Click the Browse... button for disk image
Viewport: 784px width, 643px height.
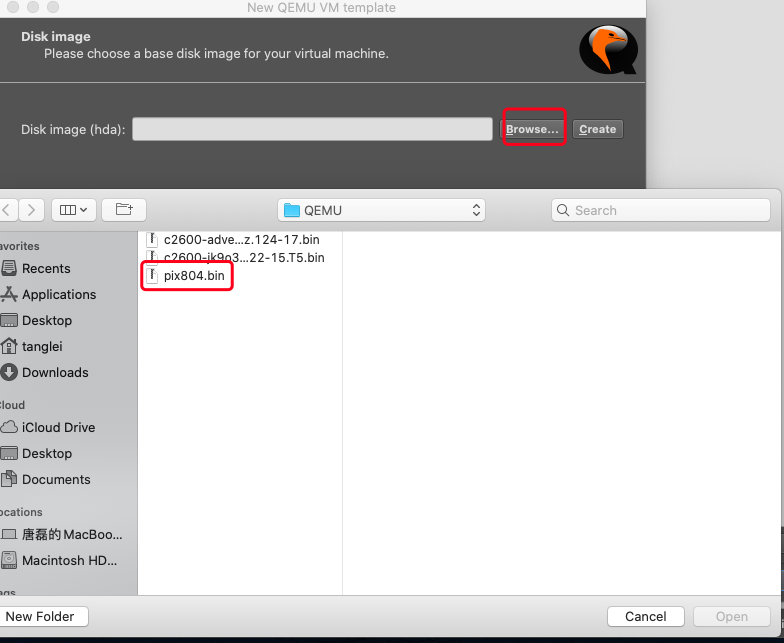(x=532, y=129)
